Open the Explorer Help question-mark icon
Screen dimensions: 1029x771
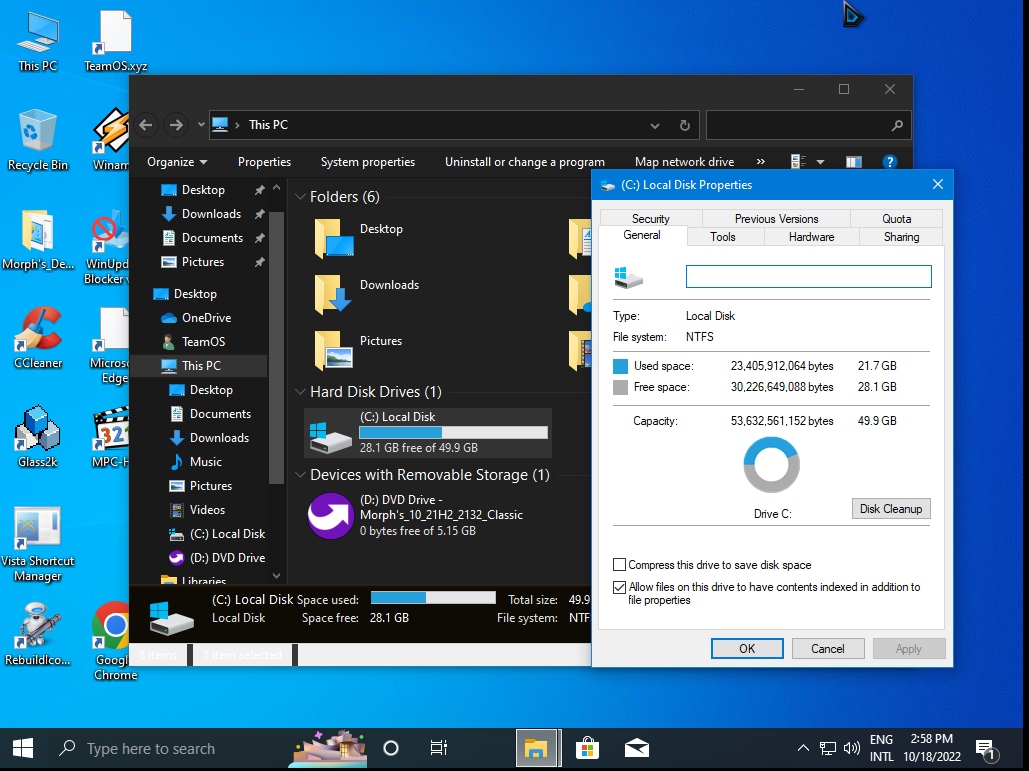(x=889, y=162)
